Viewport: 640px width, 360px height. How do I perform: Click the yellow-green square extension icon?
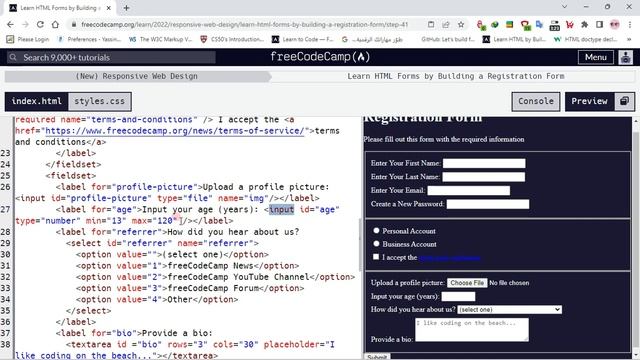pyautogui.click(x=509, y=24)
